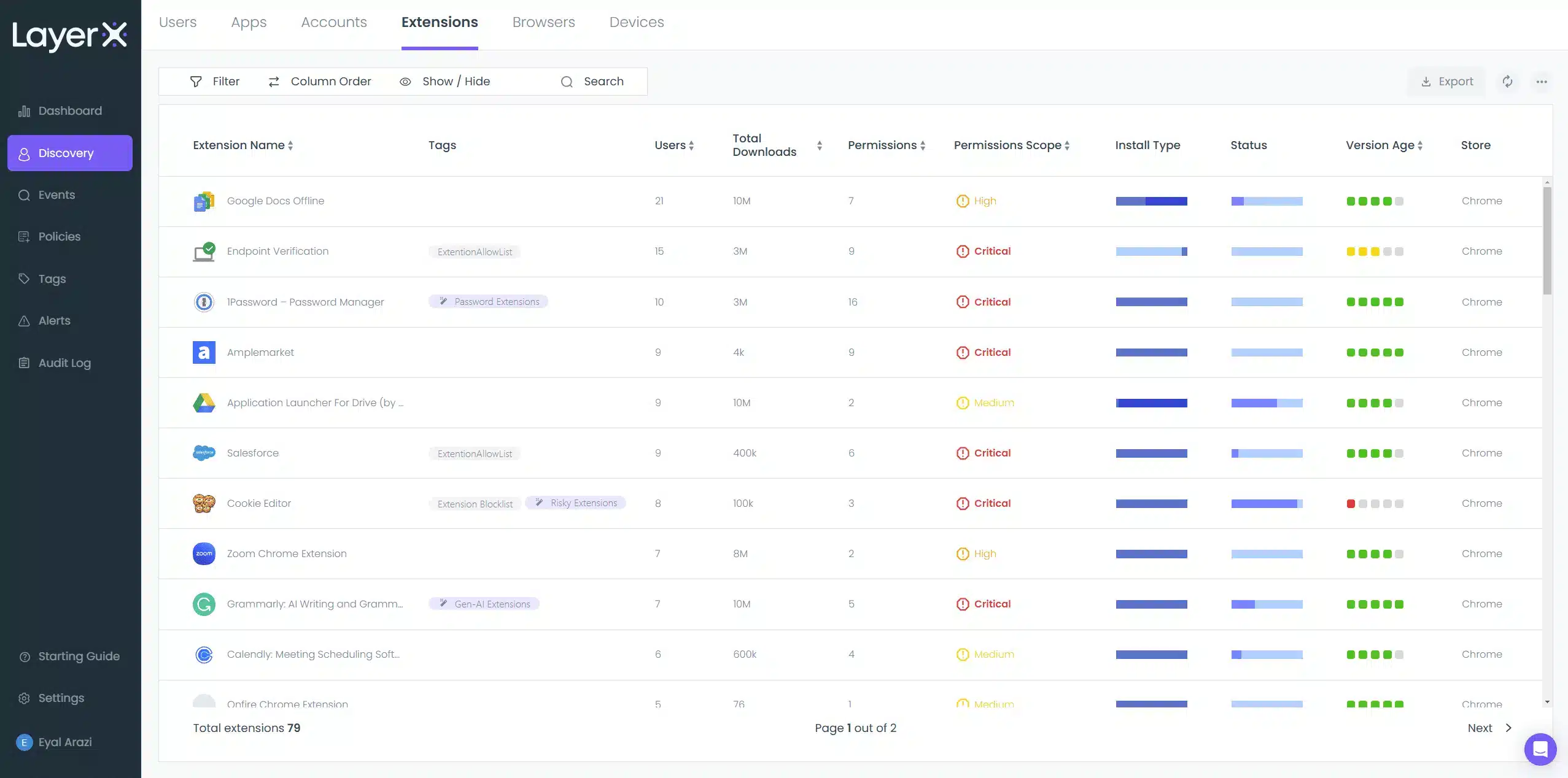The height and width of the screenshot is (778, 1568).
Task: Go to Alerts in the sidebar
Action: [x=54, y=321]
